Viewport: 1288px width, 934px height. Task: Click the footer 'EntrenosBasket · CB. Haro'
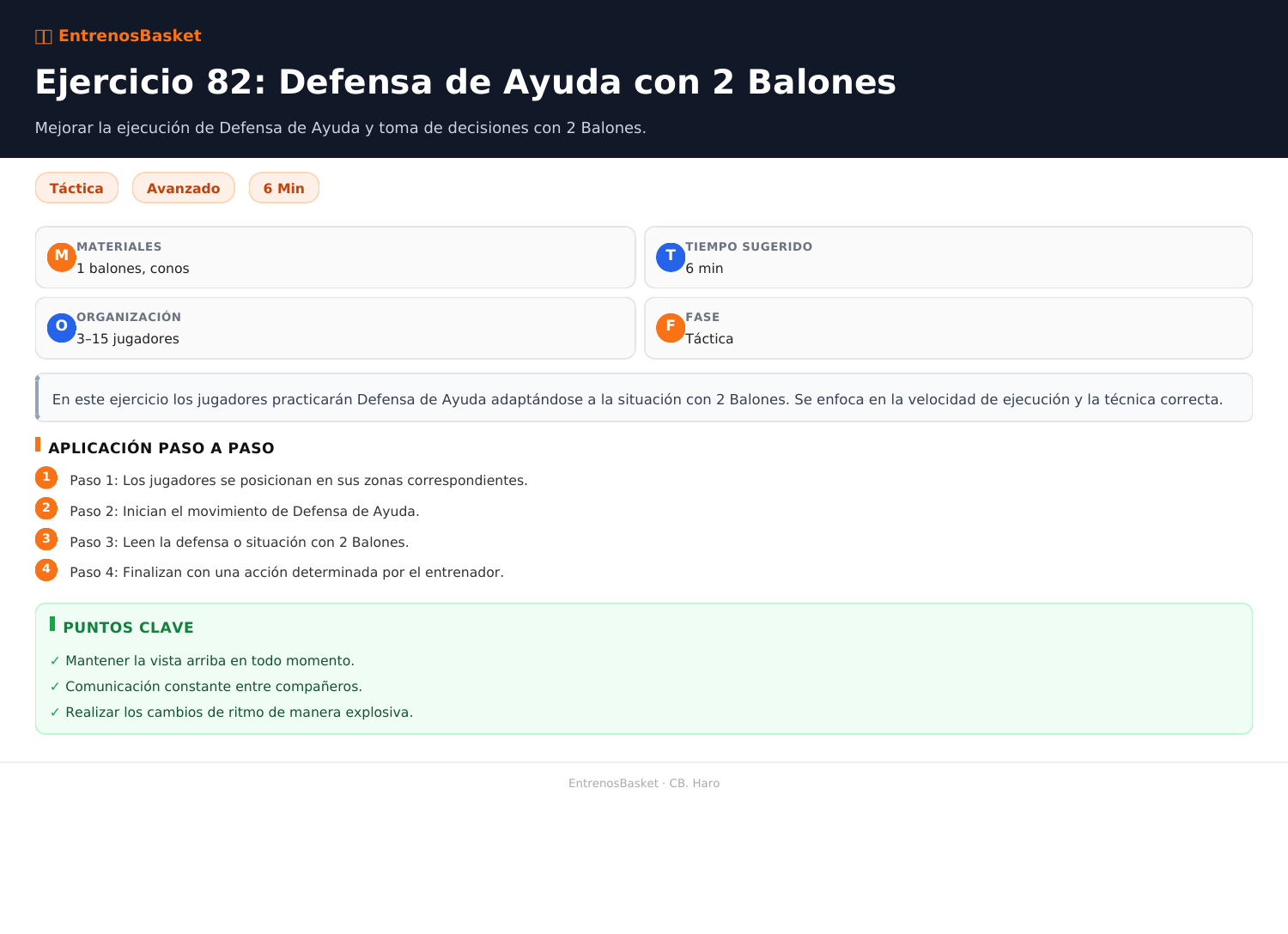coord(644,783)
